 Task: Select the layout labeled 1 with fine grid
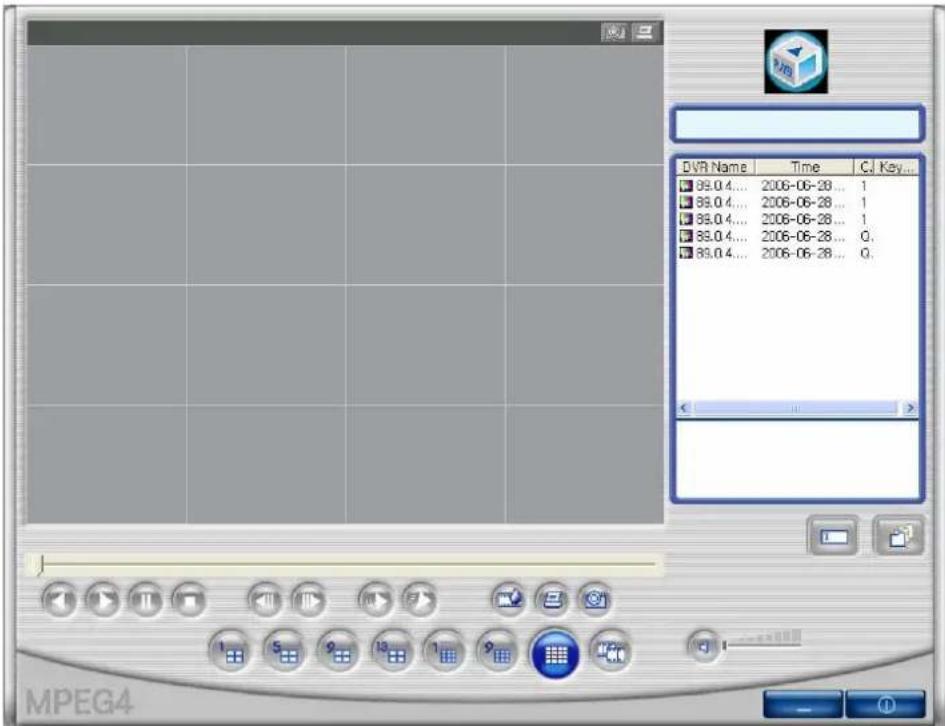point(444,652)
